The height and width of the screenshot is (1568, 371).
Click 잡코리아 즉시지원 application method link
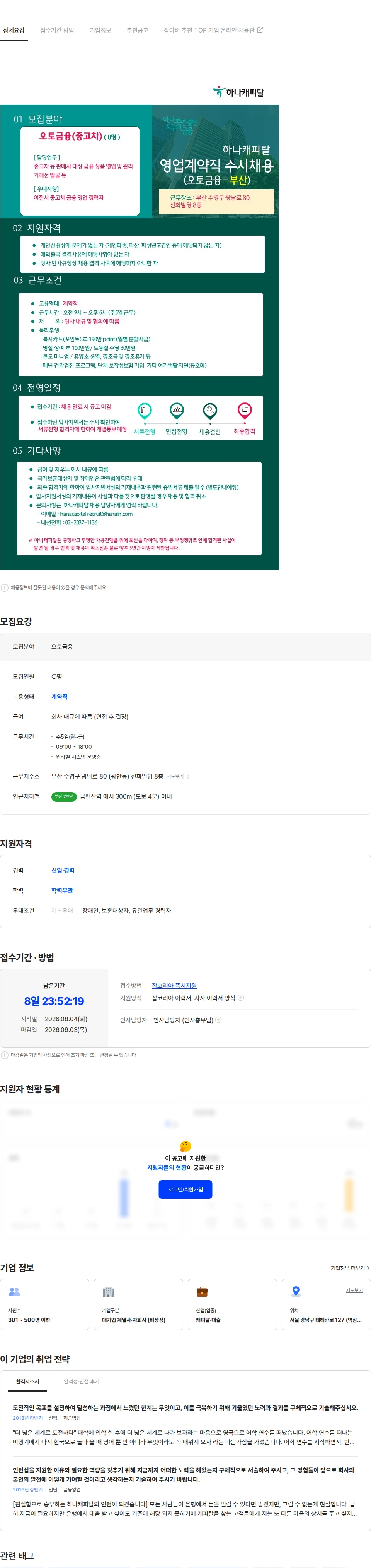pos(174,986)
